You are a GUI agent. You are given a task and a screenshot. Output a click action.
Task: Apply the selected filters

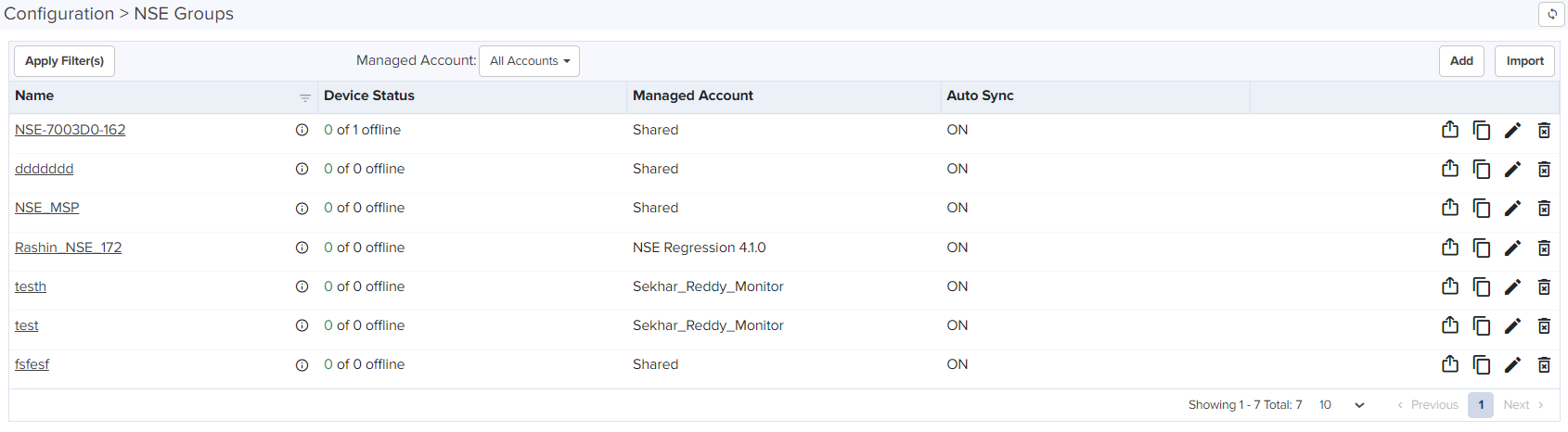[x=64, y=61]
